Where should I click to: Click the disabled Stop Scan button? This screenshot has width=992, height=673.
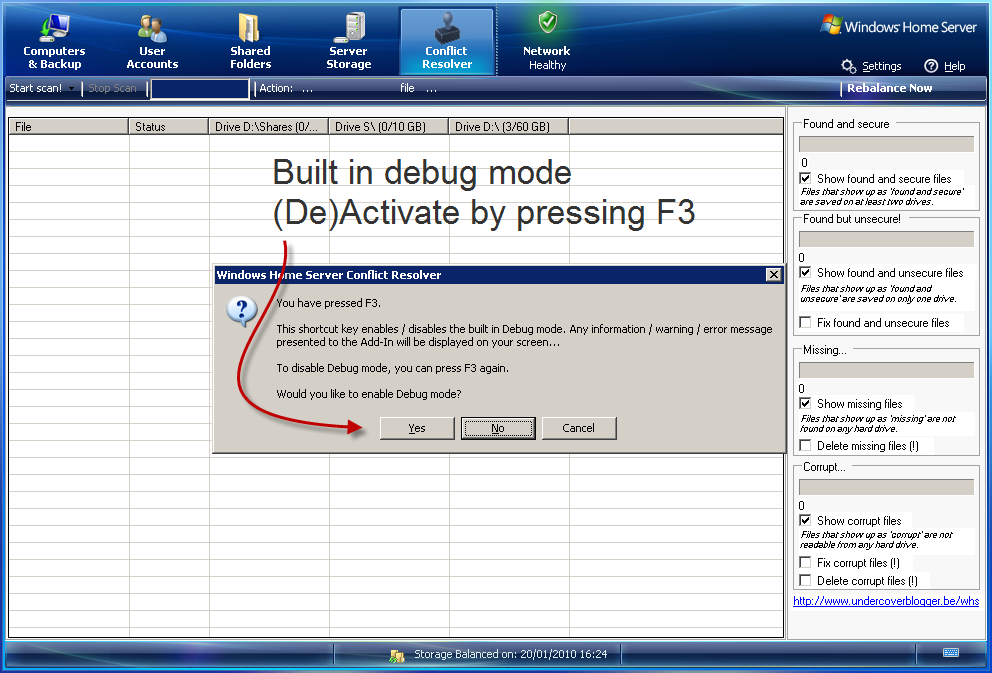[112, 89]
